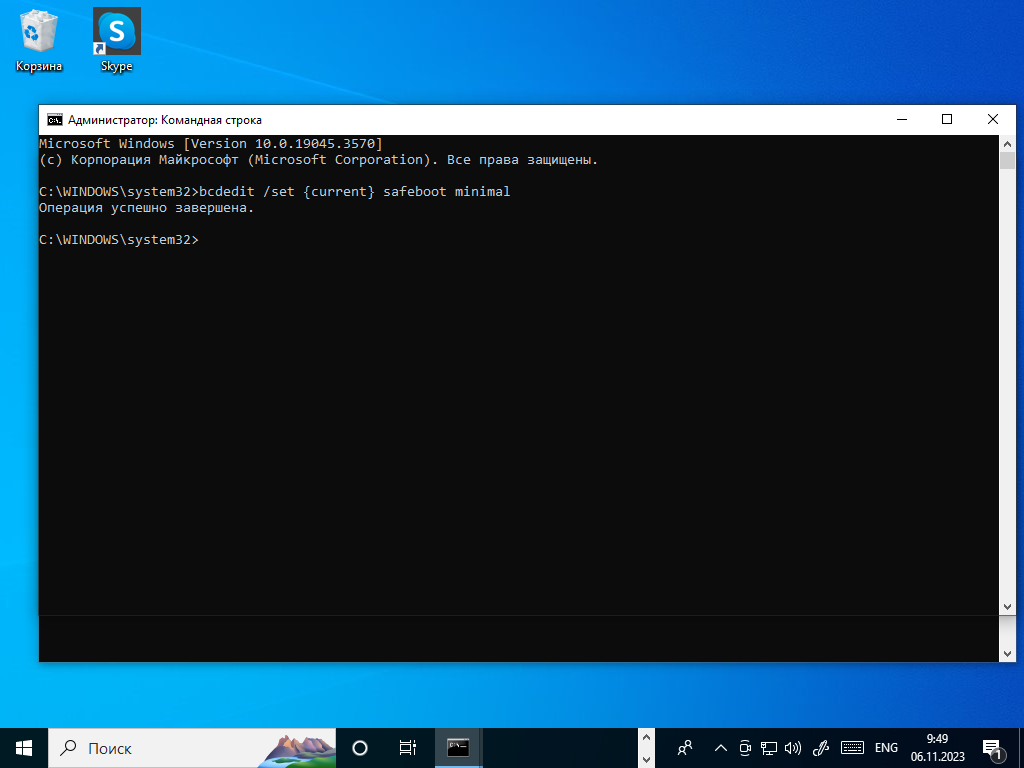Screen dimensions: 1024x768
Task: Click the "Microsoft Windows [Version 10.0.19045.3570]" line
Action: point(211,144)
